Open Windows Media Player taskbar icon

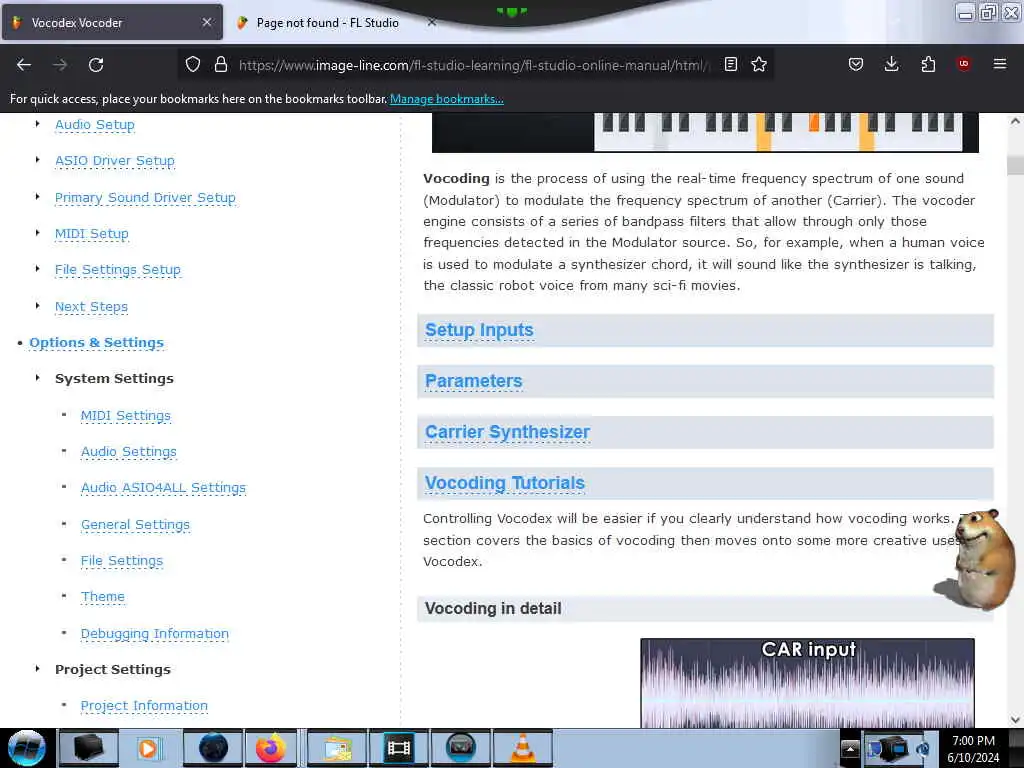[x=149, y=748]
